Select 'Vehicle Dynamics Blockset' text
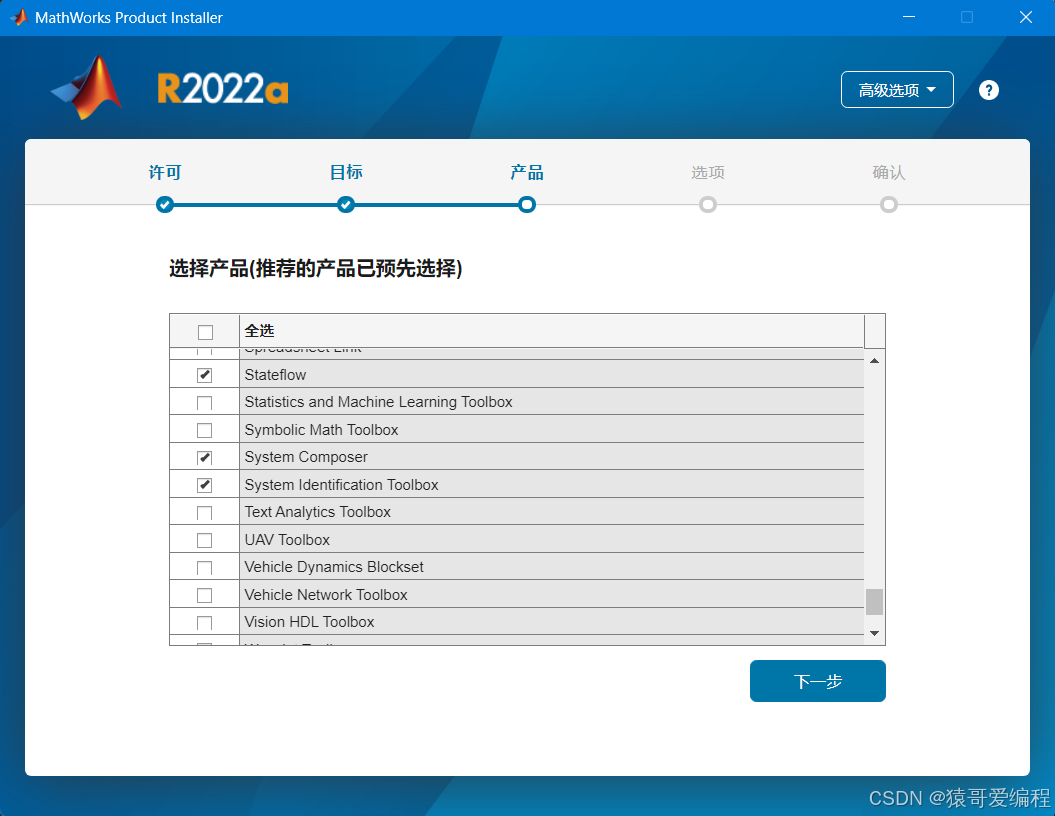Screen dimensions: 1055x816 [x=334, y=567]
